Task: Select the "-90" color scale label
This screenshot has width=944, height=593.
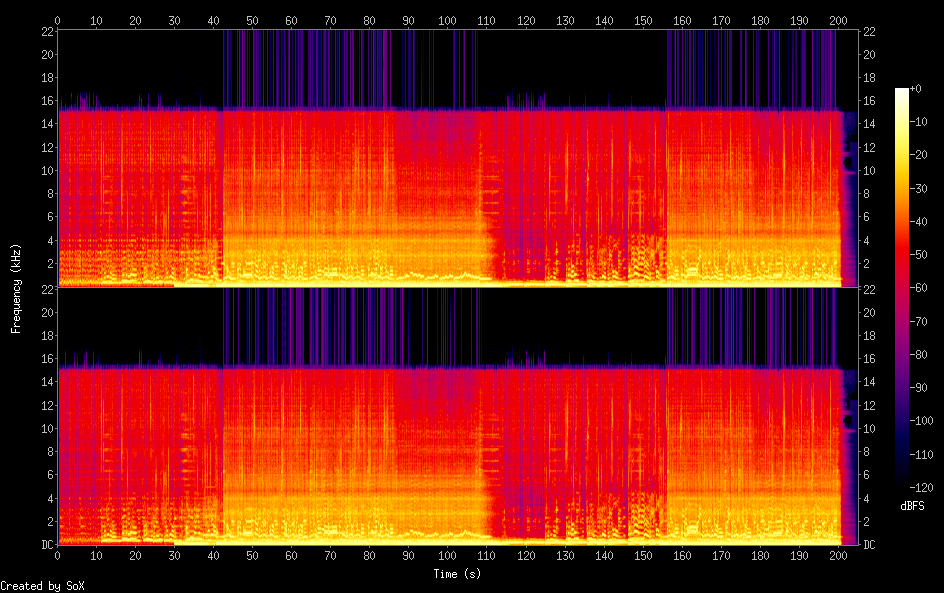Action: tap(918, 388)
